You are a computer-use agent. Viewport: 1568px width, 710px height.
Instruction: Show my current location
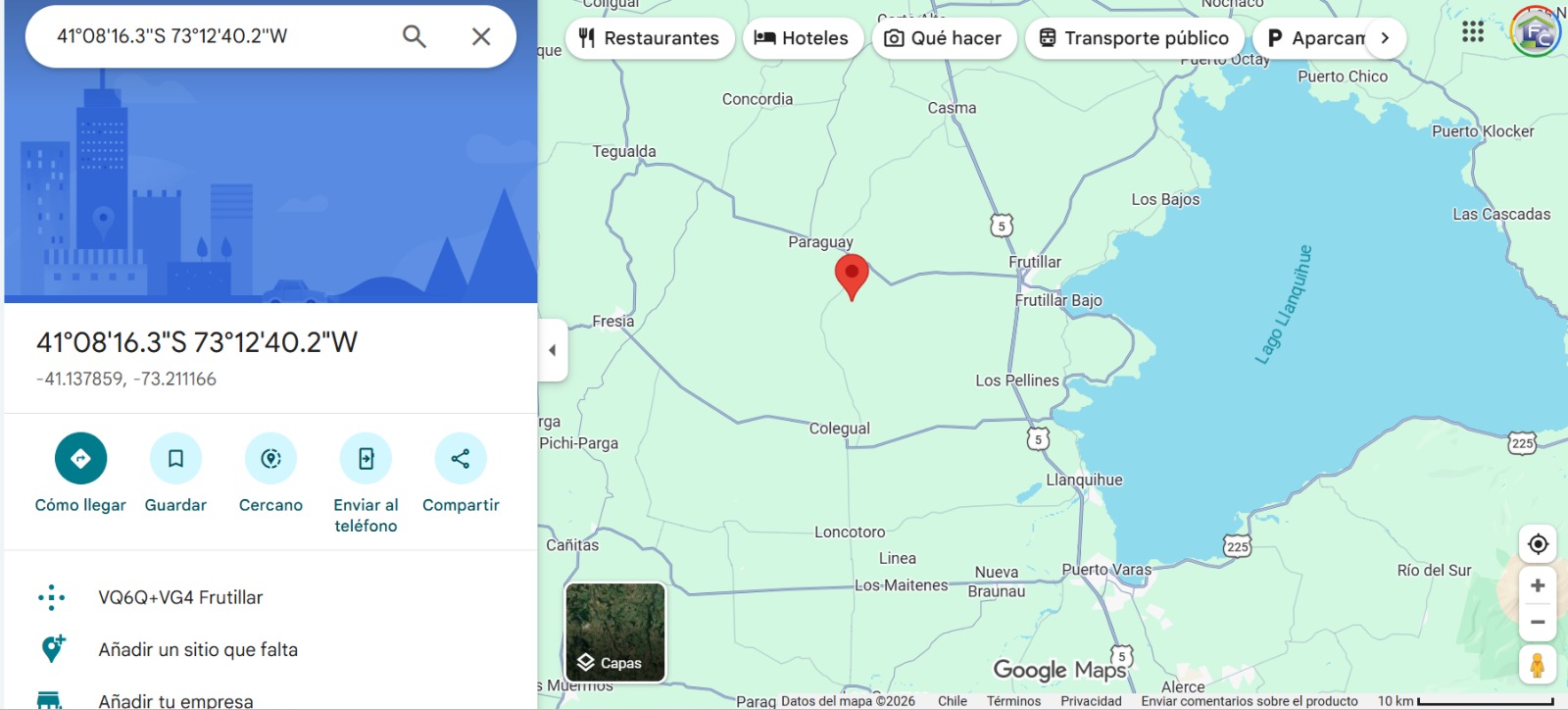click(x=1538, y=543)
